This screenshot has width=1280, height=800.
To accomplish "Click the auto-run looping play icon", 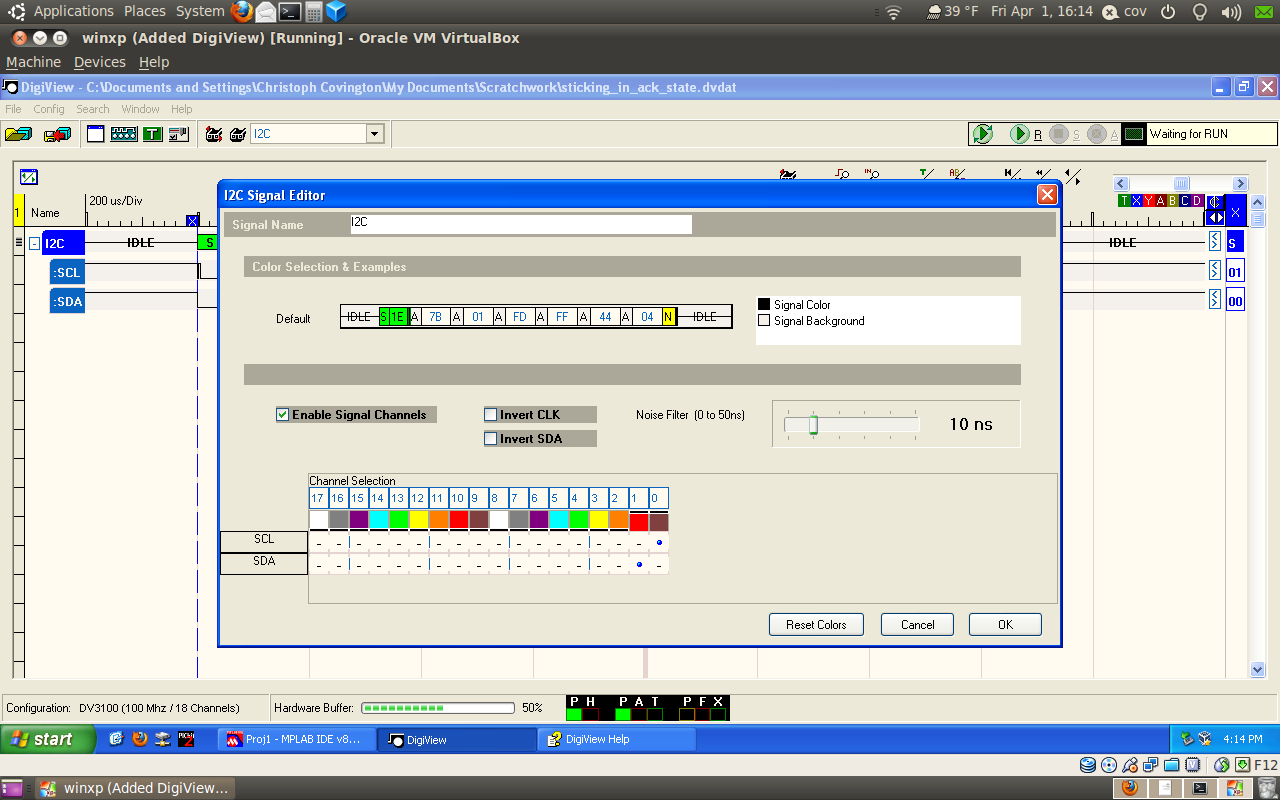I will [x=982, y=134].
